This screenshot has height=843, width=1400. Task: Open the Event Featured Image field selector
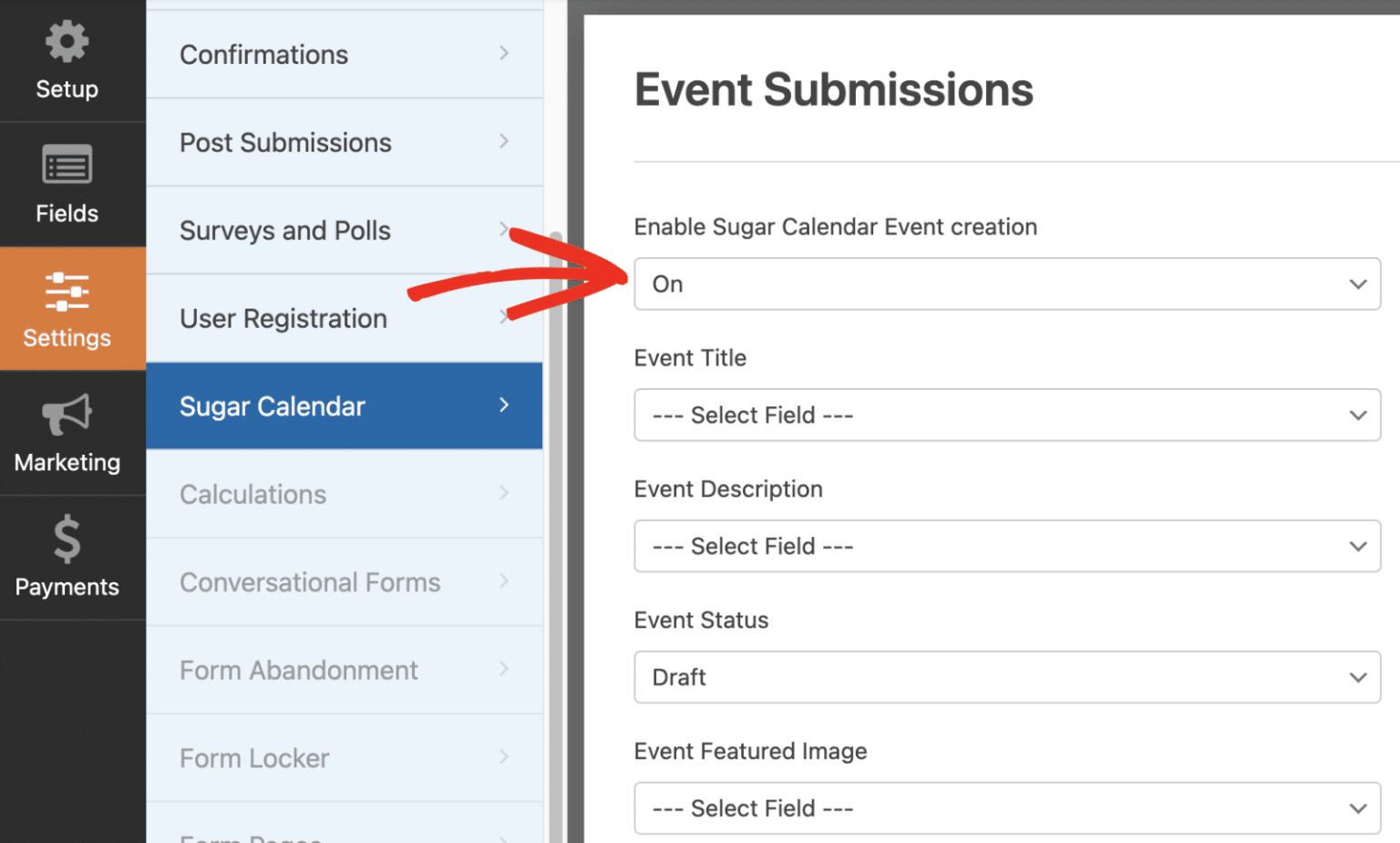pyautogui.click(x=1007, y=808)
